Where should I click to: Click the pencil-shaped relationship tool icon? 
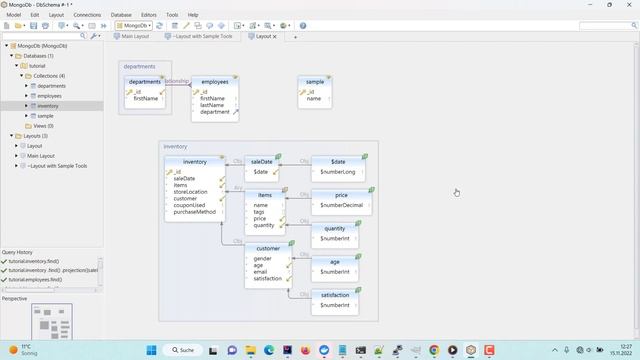(186, 26)
